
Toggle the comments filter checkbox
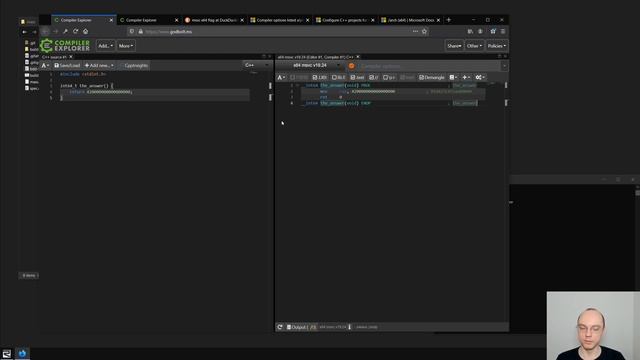point(374,77)
